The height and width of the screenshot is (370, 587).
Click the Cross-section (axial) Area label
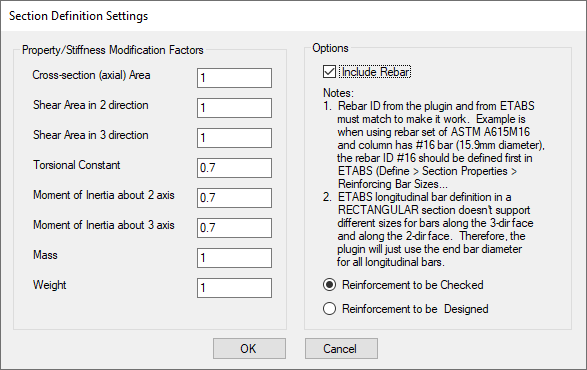click(x=91, y=75)
